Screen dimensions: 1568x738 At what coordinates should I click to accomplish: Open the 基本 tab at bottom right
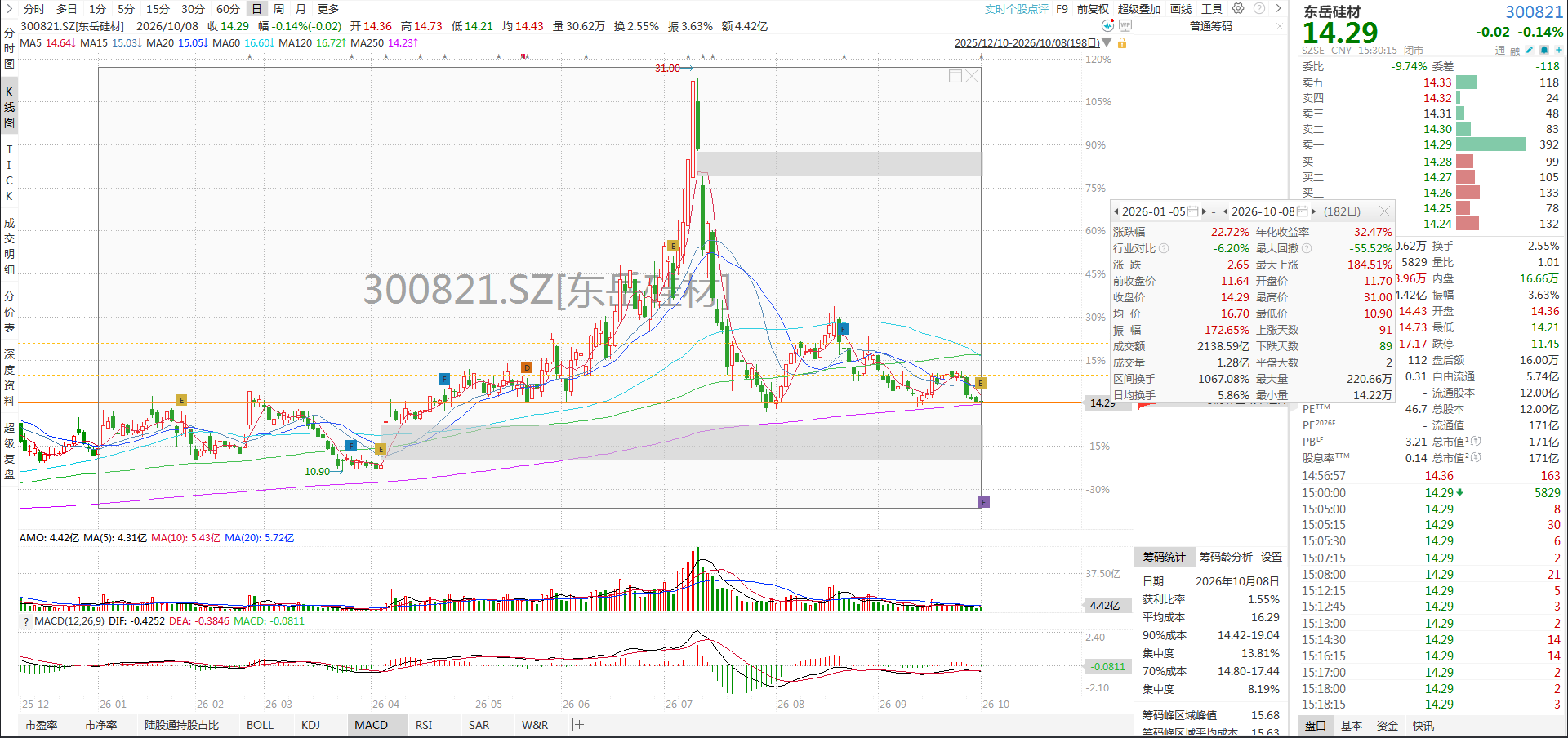point(1351,726)
